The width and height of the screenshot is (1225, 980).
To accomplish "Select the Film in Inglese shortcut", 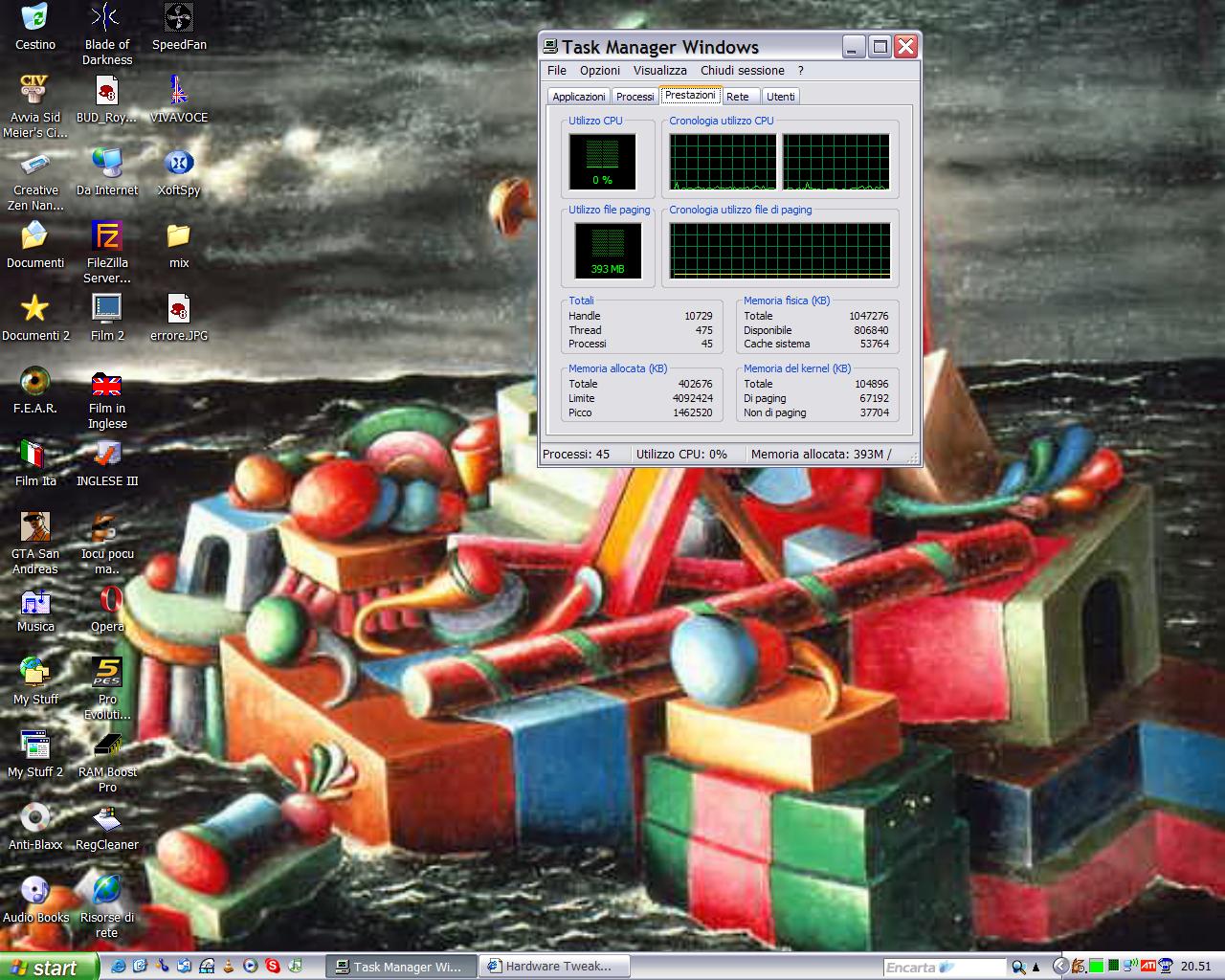I will [106, 399].
